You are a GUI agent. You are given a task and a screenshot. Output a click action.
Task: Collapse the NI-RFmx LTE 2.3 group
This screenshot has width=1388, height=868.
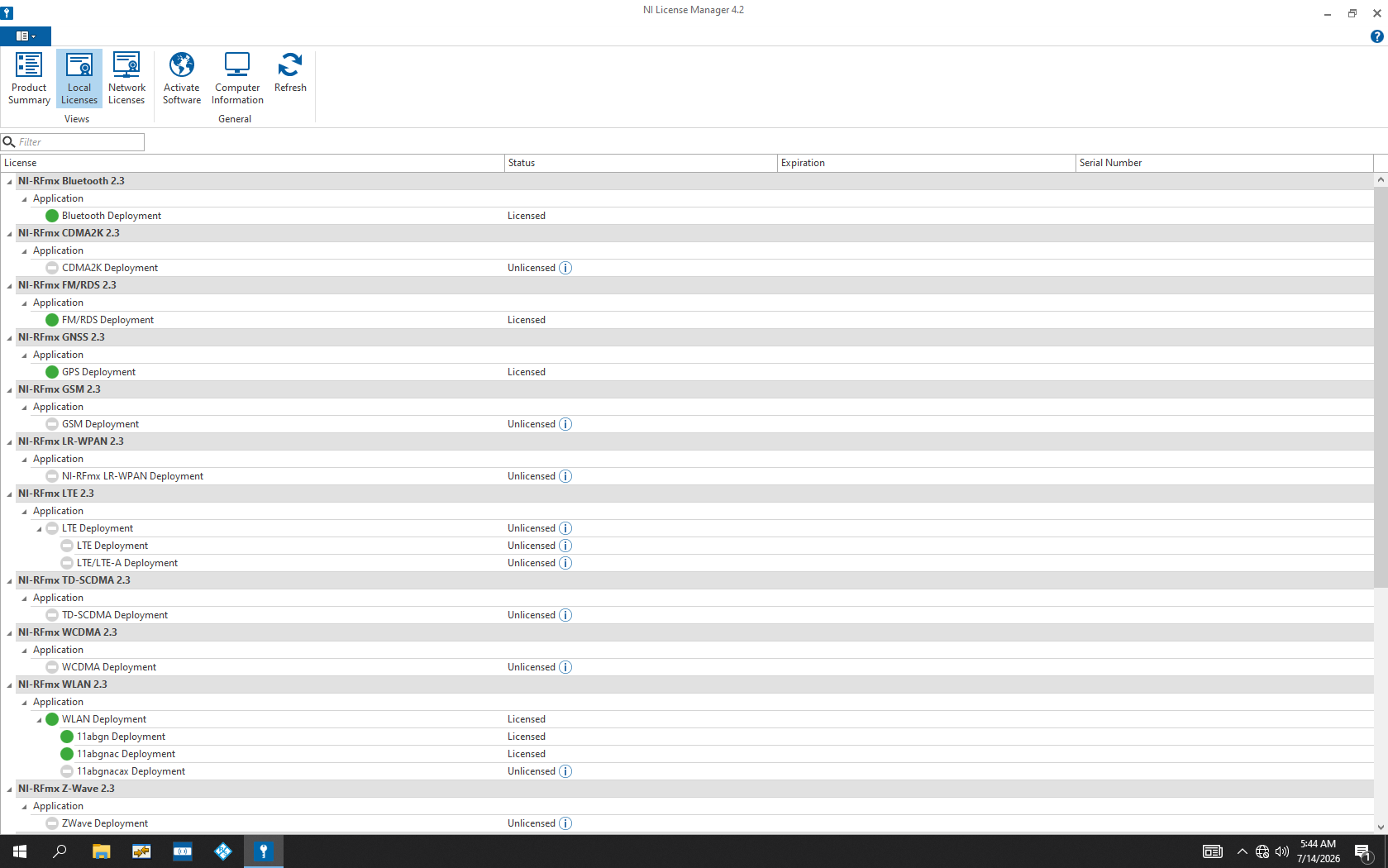pyautogui.click(x=10, y=494)
